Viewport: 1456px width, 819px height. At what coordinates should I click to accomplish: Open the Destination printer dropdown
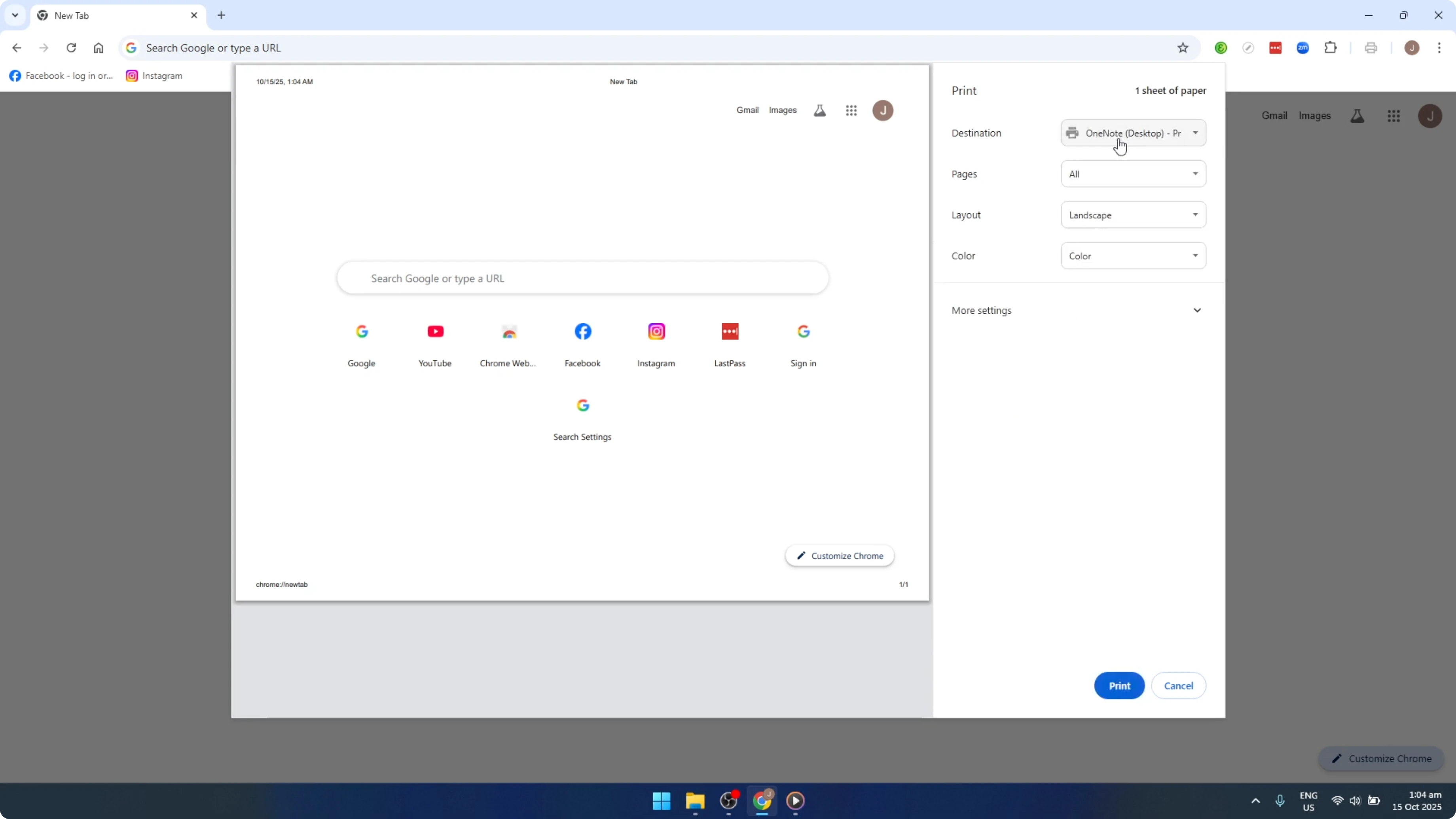1133,133
